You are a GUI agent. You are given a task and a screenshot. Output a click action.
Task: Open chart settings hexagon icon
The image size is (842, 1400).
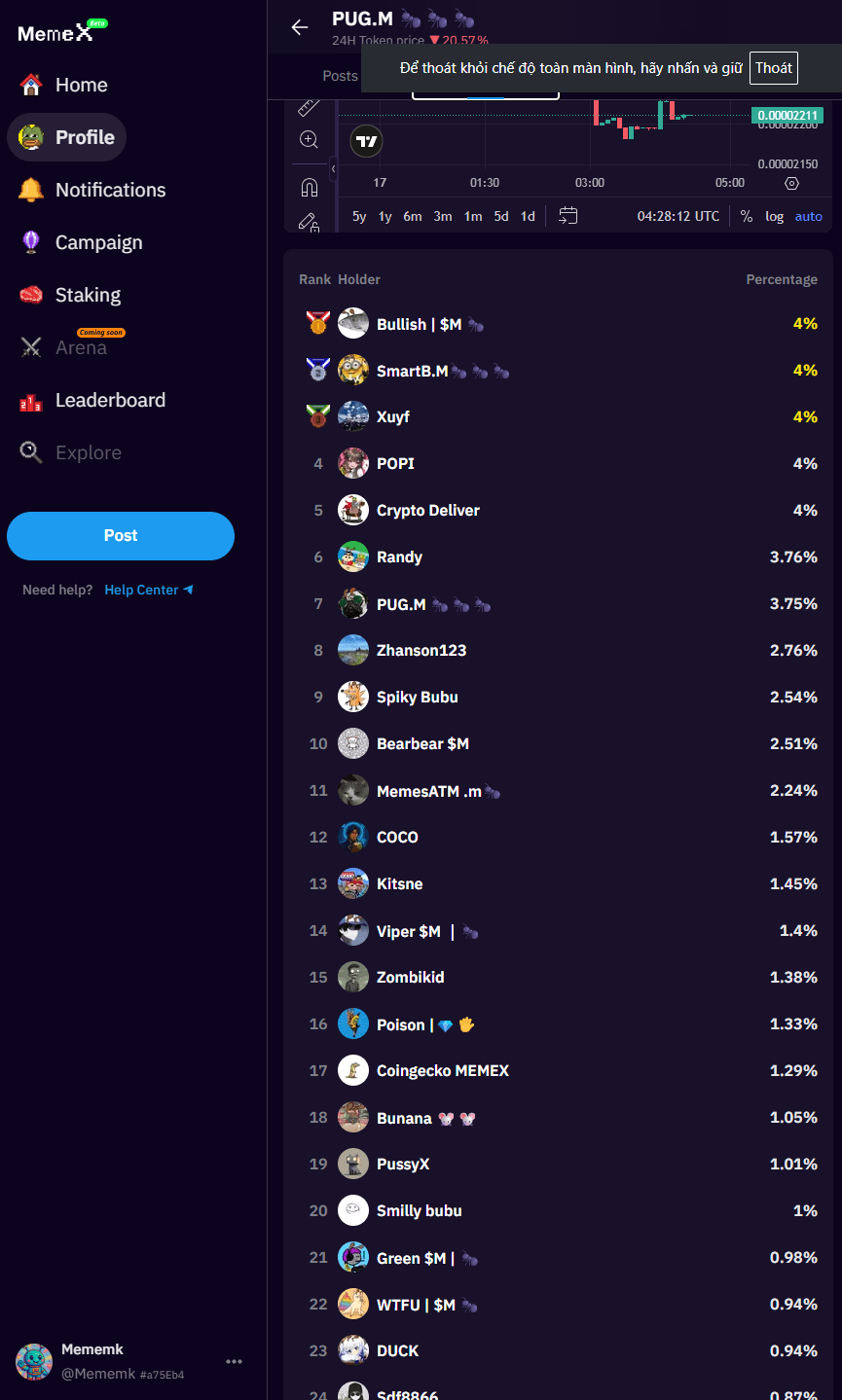point(791,183)
